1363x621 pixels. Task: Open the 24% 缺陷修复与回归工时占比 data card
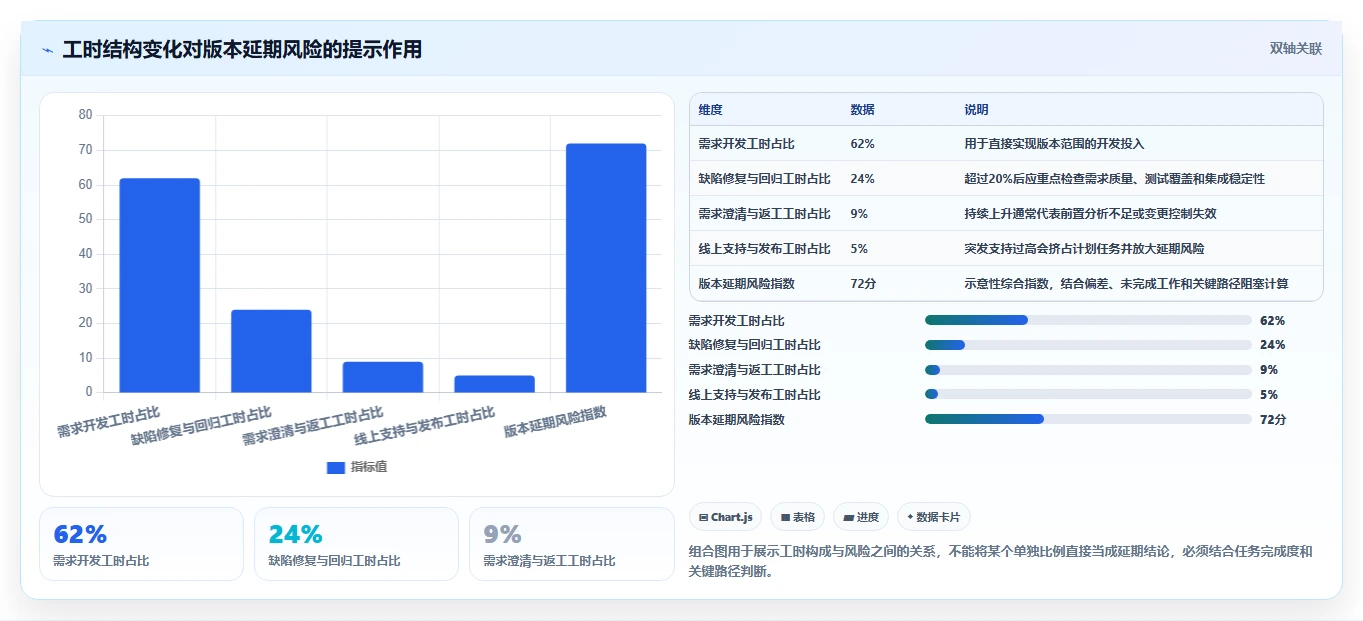356,544
